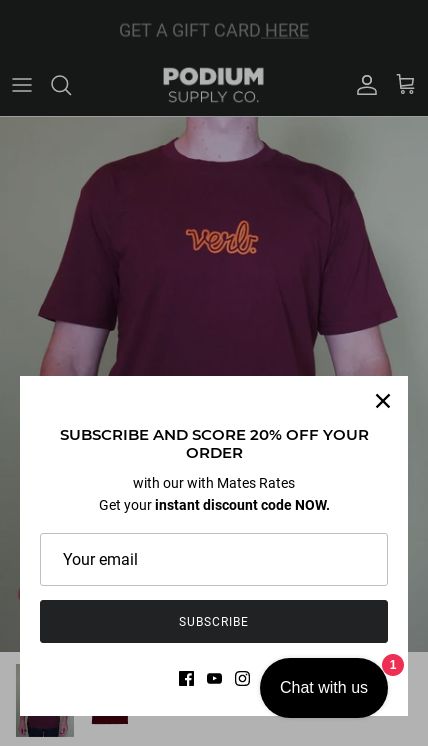Go to Podium Supply Co. homepage logo
The image size is (428, 746).
214,85
